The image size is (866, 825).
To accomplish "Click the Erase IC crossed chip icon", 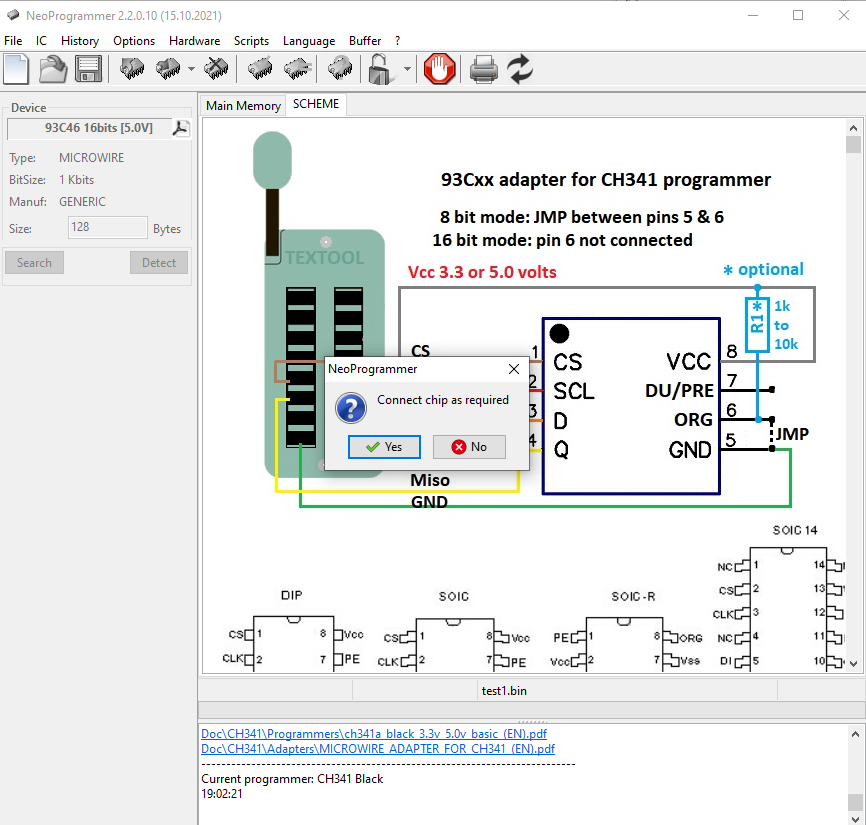I will pos(216,69).
